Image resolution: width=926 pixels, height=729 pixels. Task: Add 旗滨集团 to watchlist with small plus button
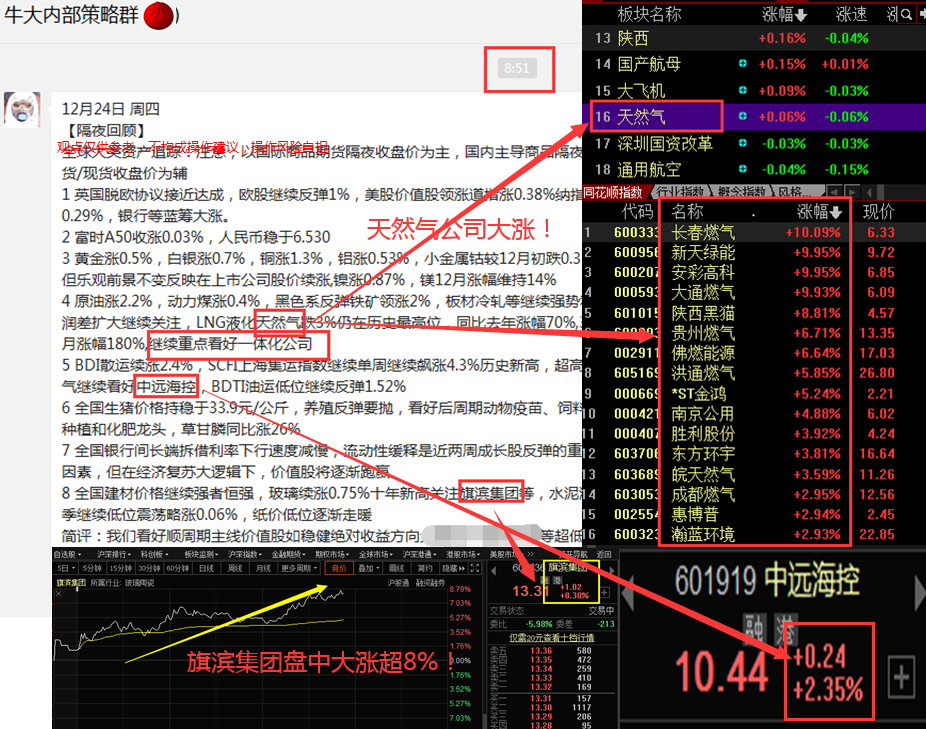(605, 592)
